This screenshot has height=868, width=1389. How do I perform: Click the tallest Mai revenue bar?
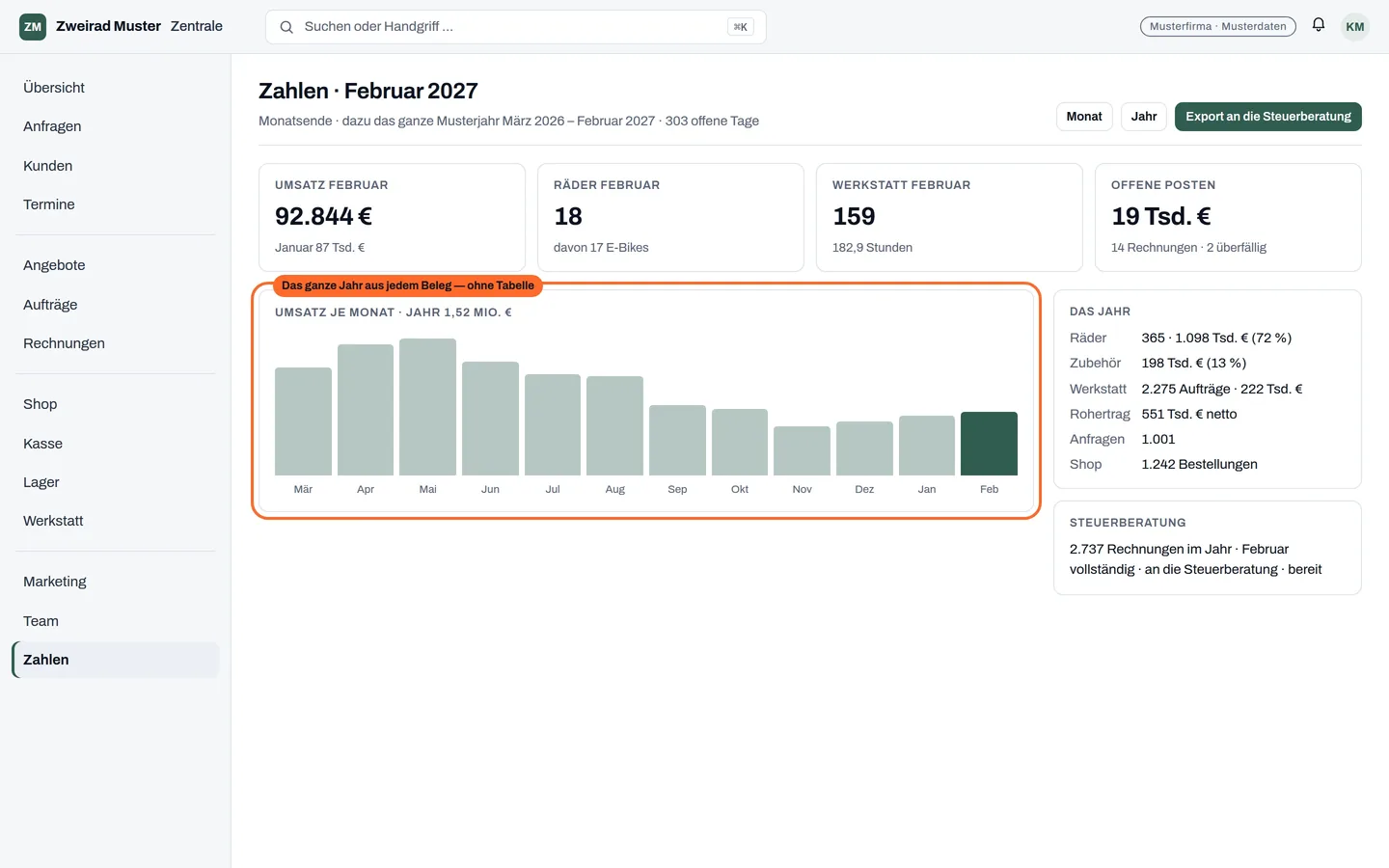427,407
